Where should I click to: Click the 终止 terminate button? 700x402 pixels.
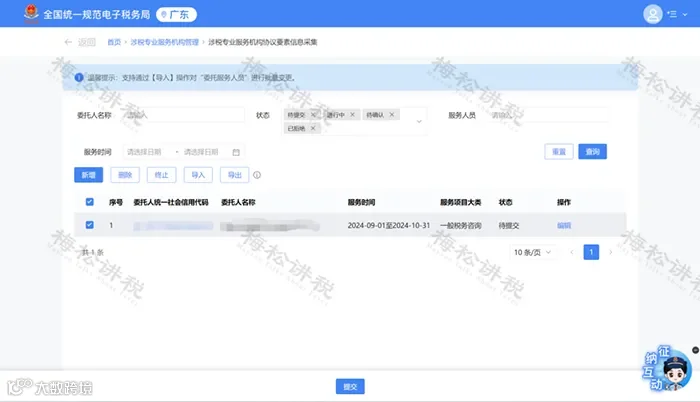(x=162, y=175)
